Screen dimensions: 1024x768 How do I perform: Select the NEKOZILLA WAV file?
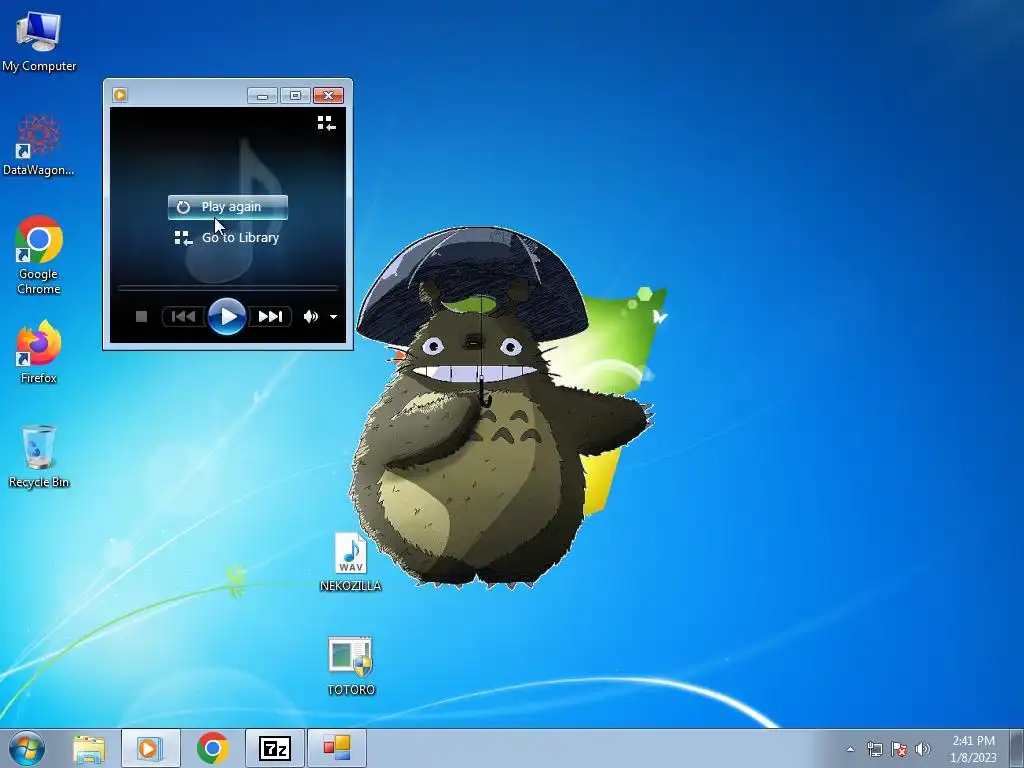(x=351, y=562)
